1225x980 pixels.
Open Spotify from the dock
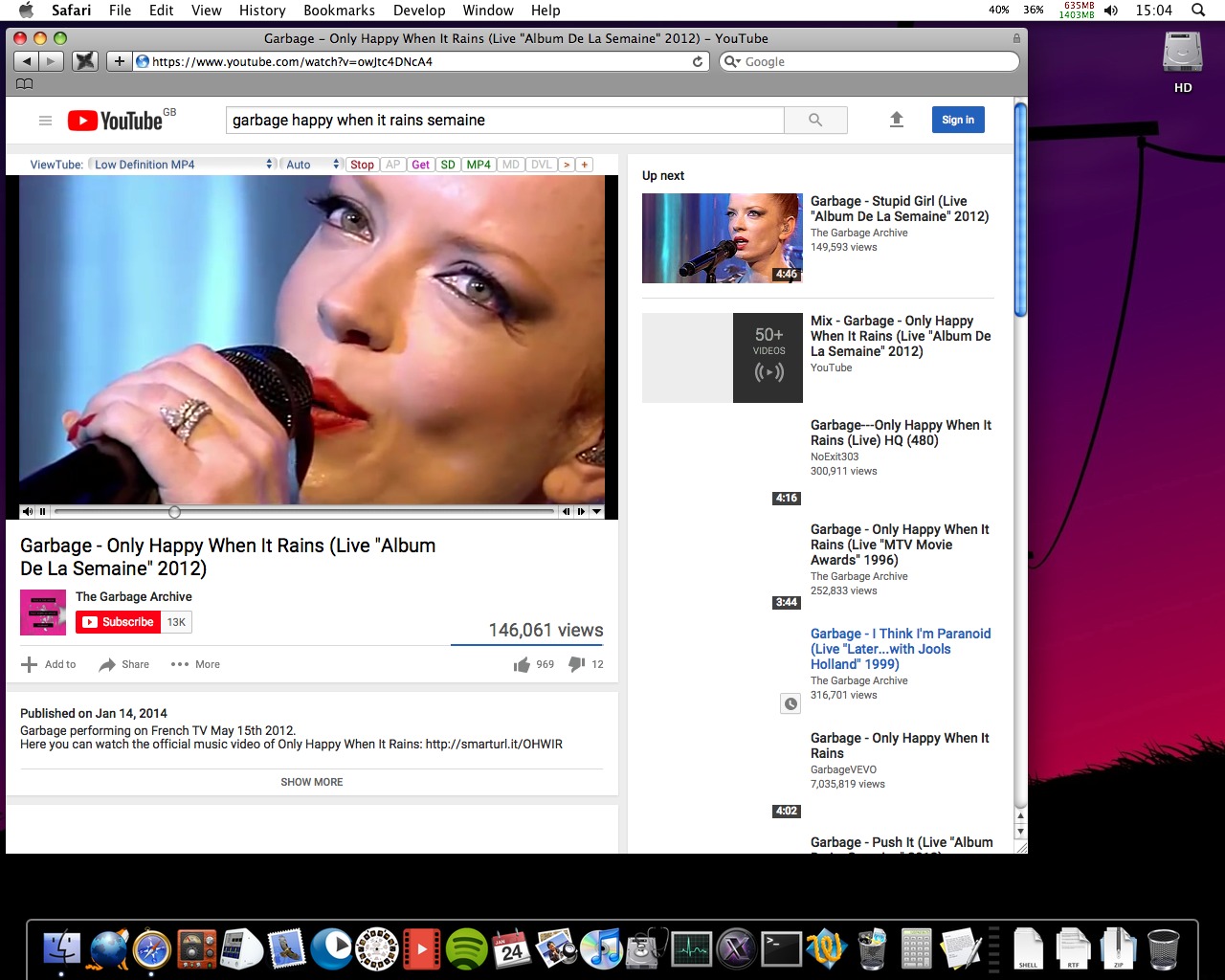coord(466,949)
